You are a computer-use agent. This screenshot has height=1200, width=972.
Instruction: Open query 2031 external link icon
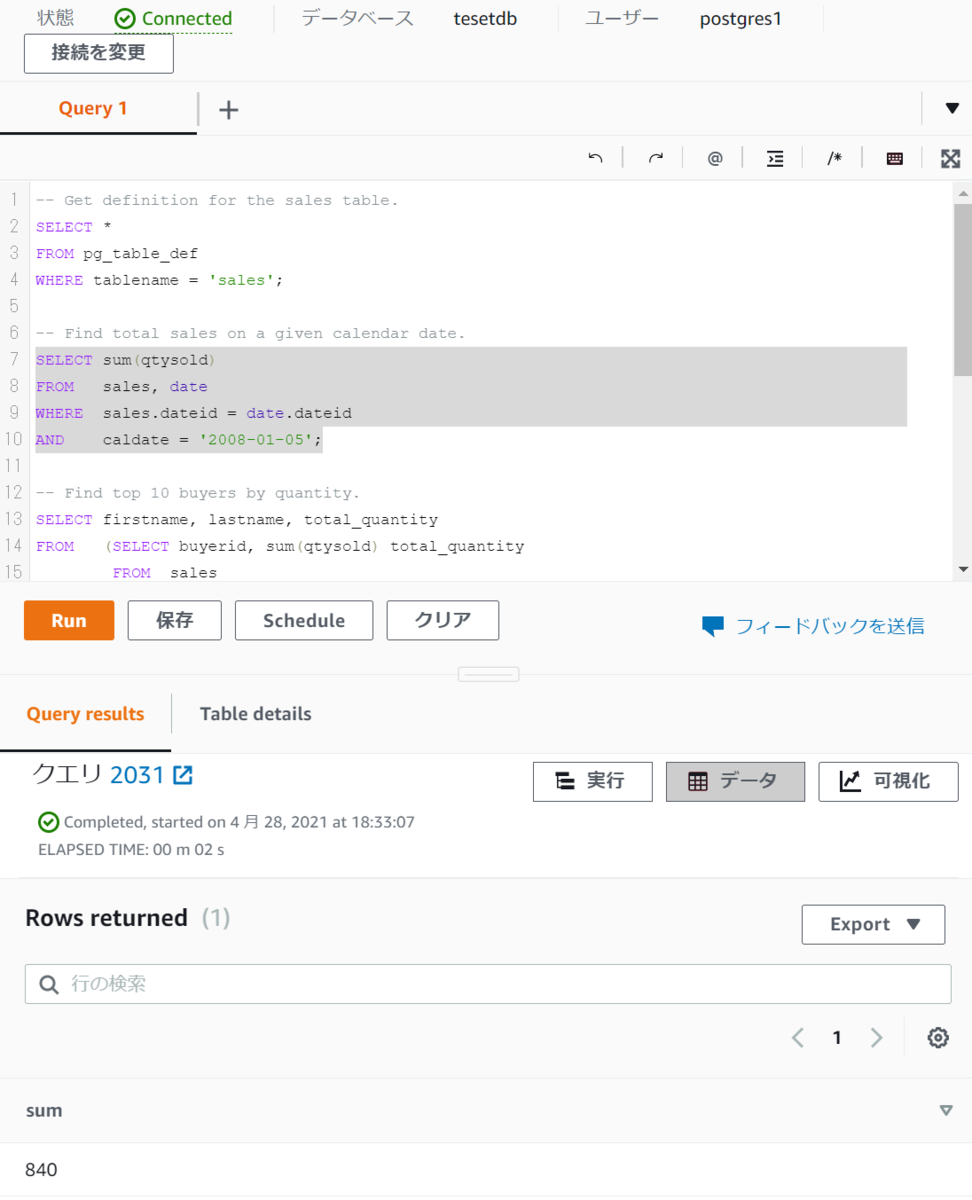tap(183, 774)
